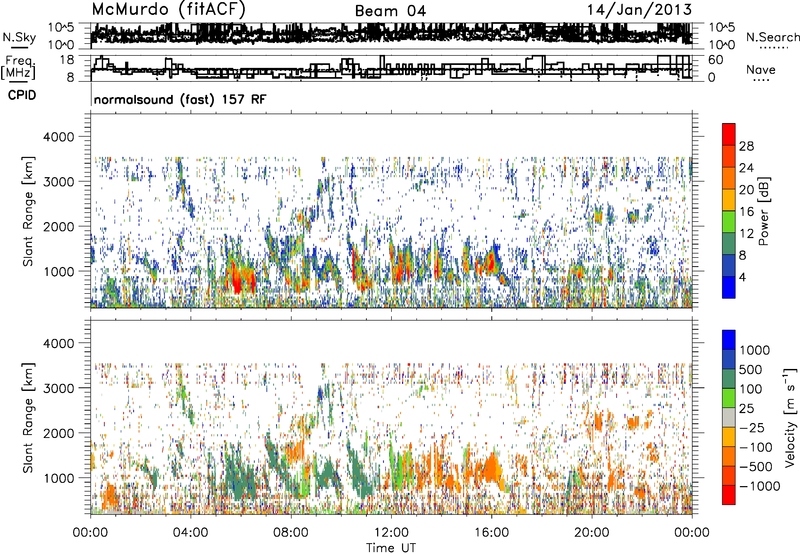Click the Velocity [m s-1] colorbar title
This screenshot has height=554, width=800.
[x=790, y=417]
